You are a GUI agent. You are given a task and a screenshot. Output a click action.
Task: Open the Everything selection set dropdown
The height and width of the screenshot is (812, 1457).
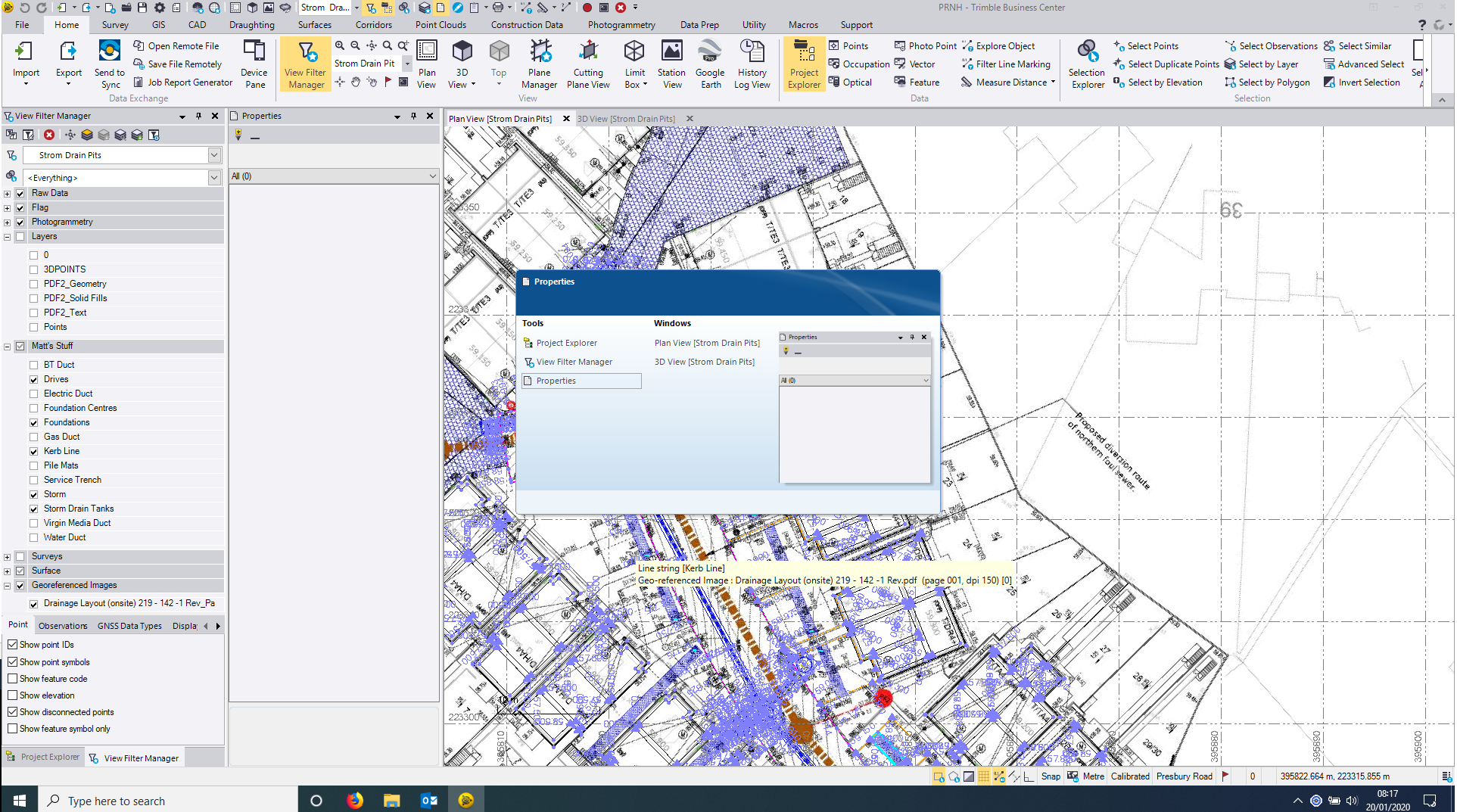[x=214, y=178]
